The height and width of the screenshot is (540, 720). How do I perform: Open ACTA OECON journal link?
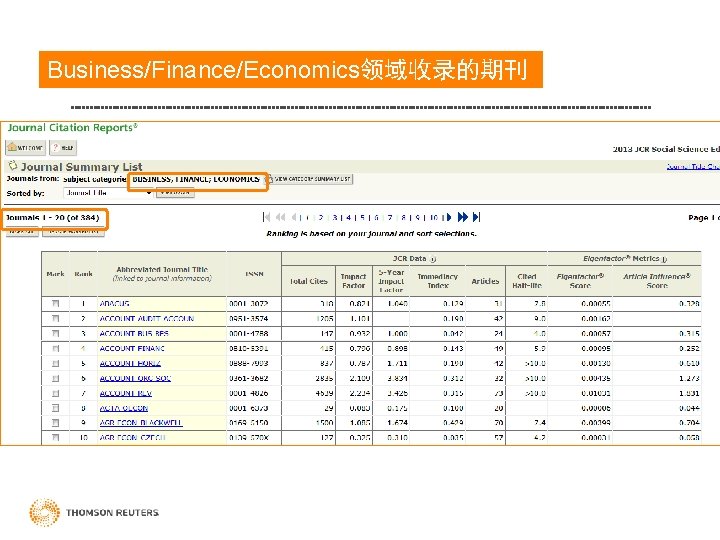click(124, 408)
